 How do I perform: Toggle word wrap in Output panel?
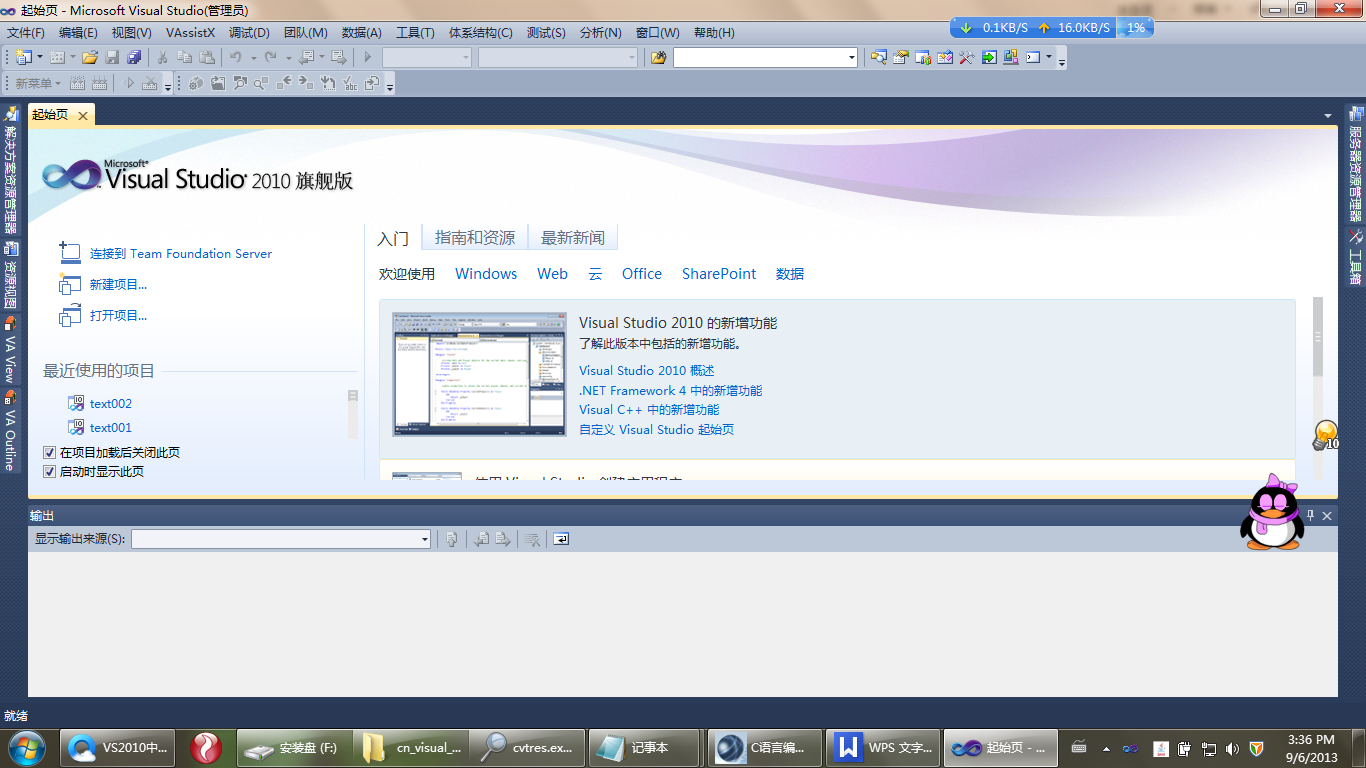(x=561, y=539)
